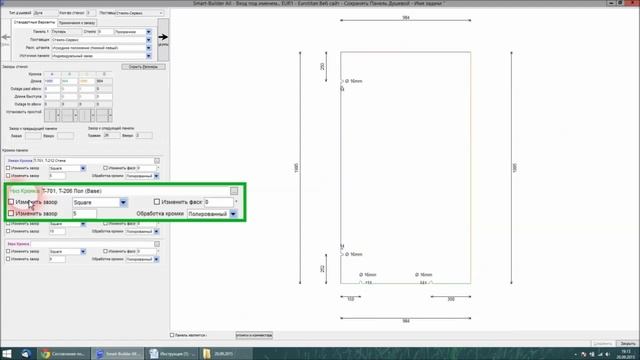Click the Тип душевой field

pyautogui.click(x=45, y=13)
